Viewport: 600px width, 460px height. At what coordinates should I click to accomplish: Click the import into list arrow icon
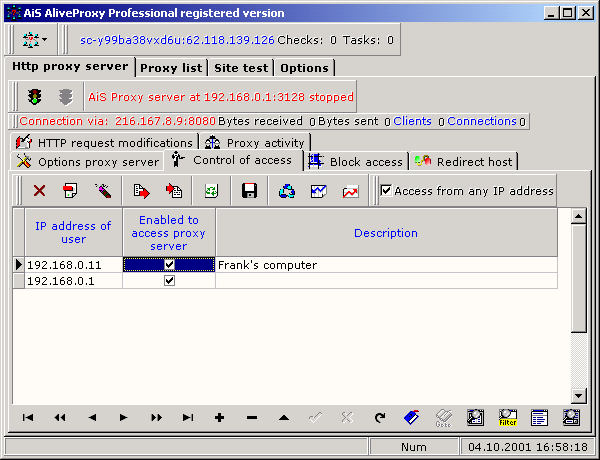[x=174, y=191]
